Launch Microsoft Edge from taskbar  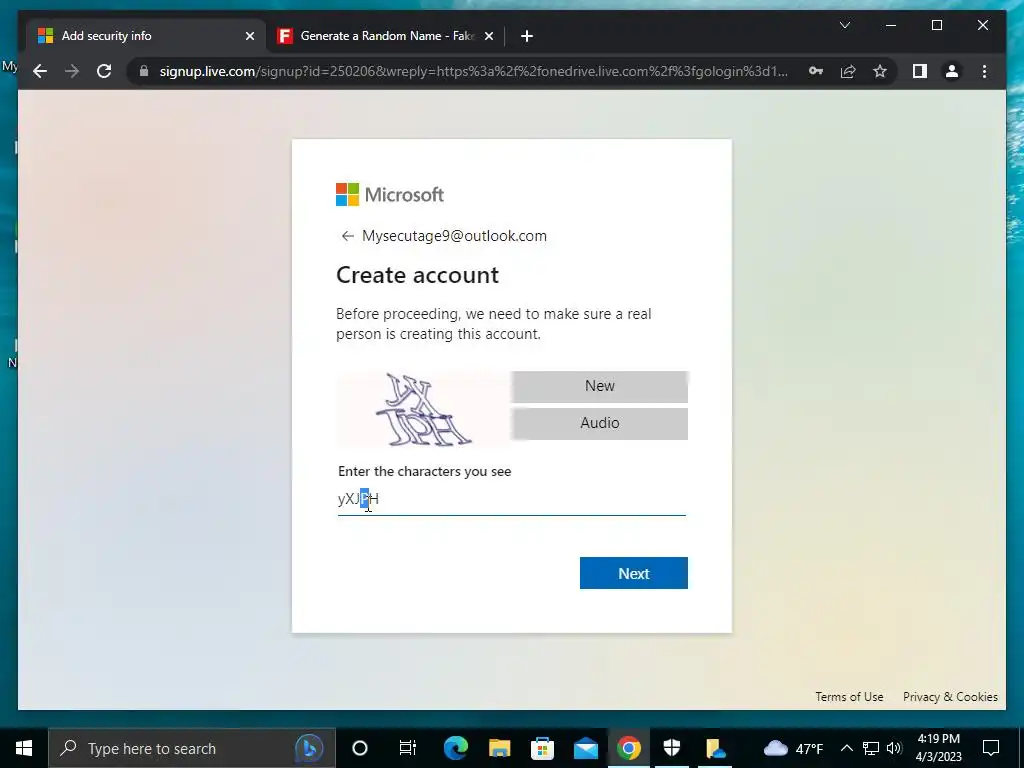(x=456, y=748)
